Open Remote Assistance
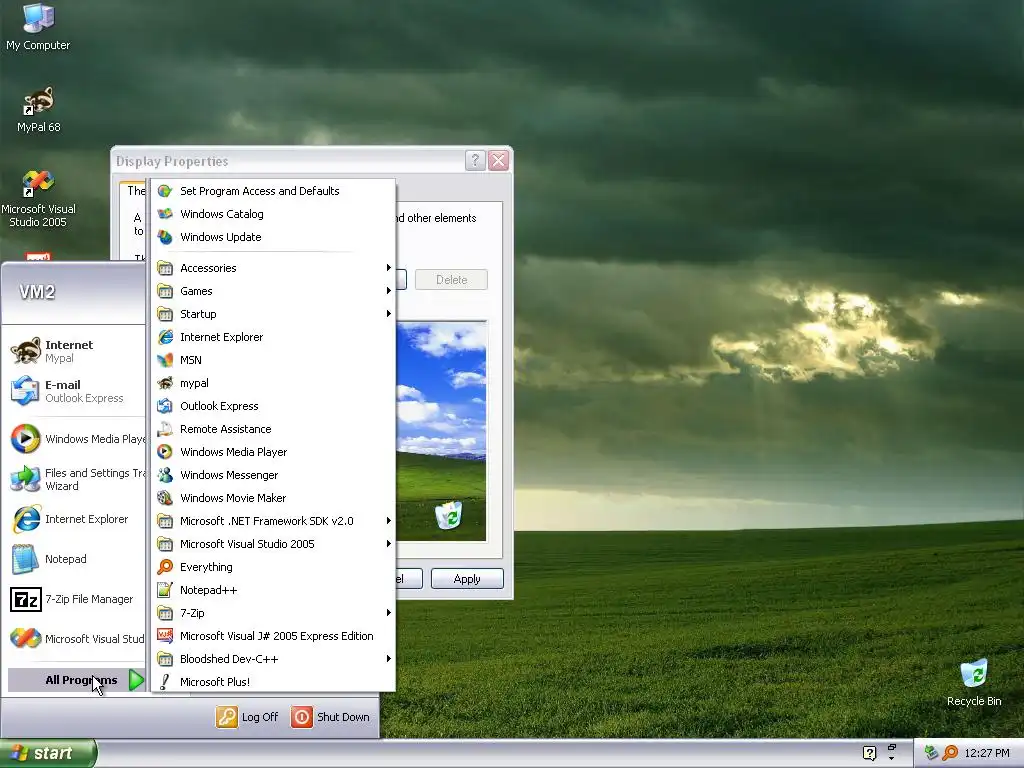 pyautogui.click(x=273, y=429)
